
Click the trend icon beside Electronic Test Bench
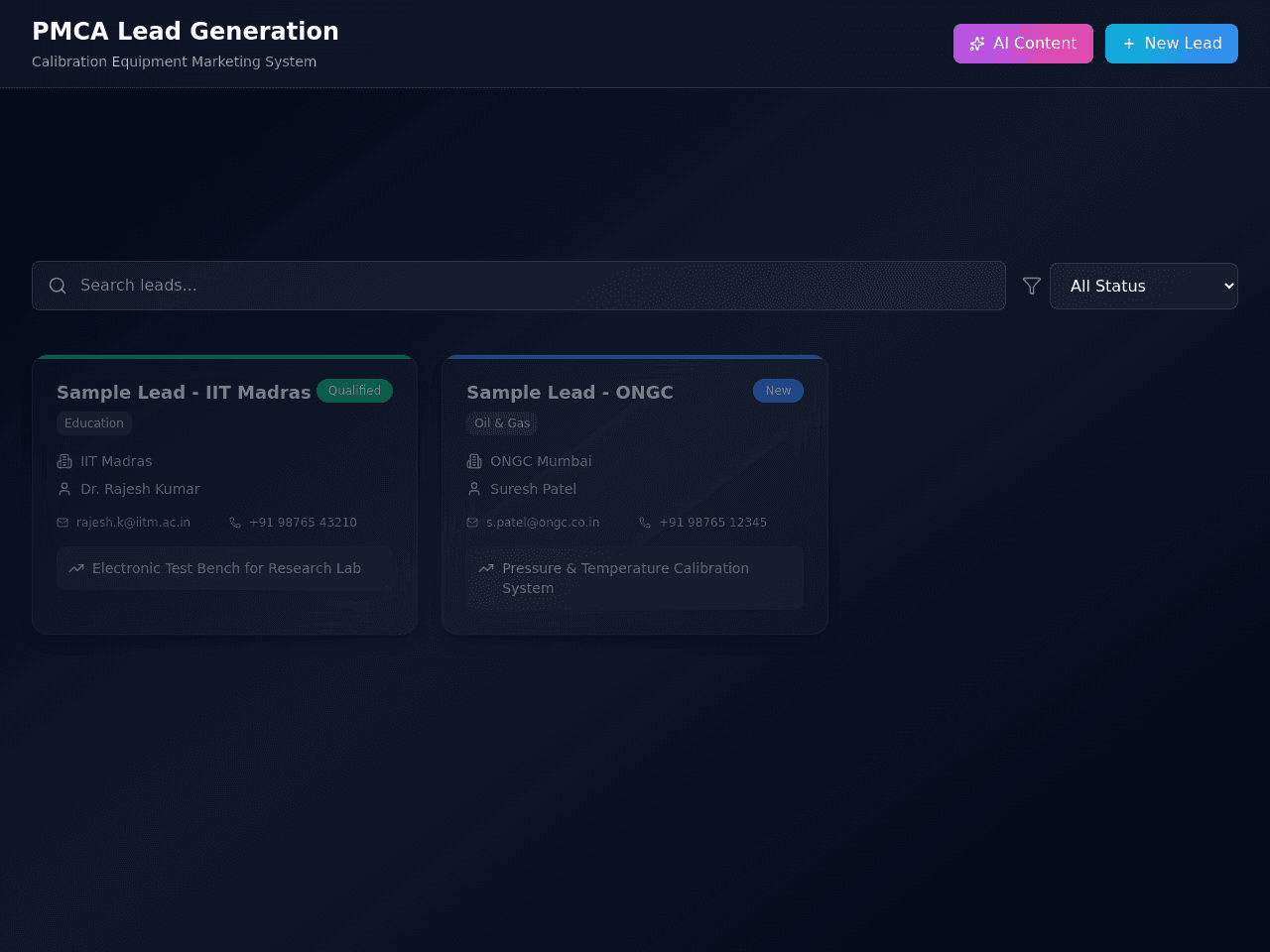[x=76, y=568]
